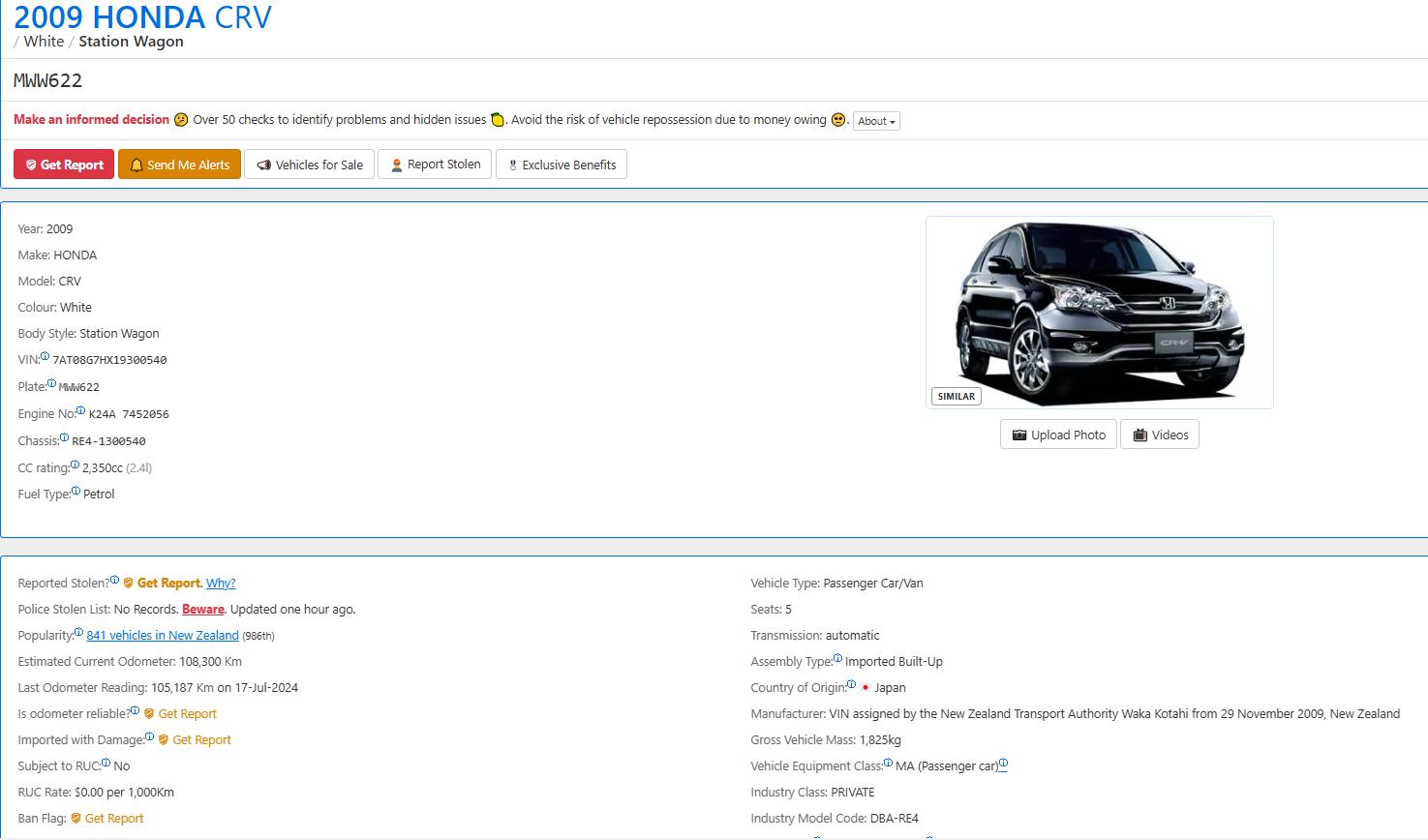
Task: Click the red Beware link
Action: click(x=203, y=610)
